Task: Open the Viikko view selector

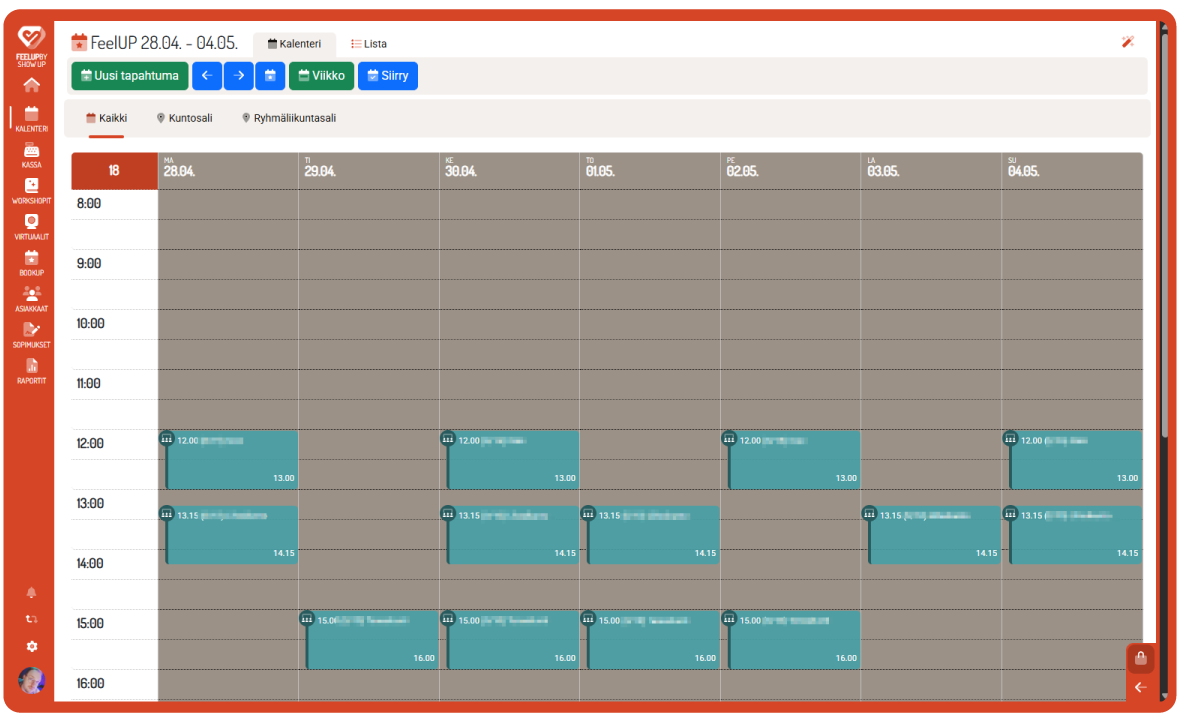Action: pos(321,76)
